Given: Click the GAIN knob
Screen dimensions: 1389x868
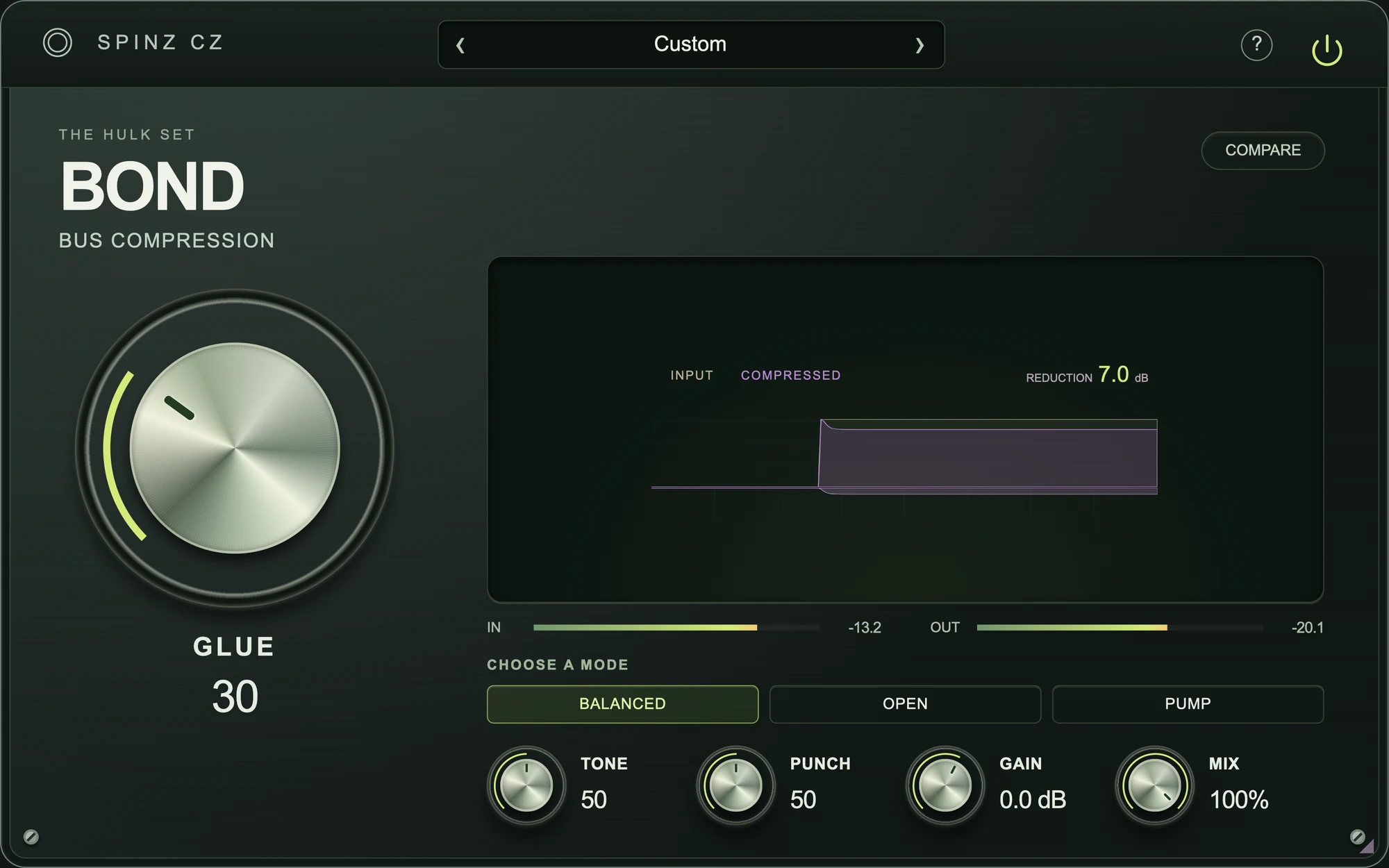Looking at the screenshot, I should [945, 785].
